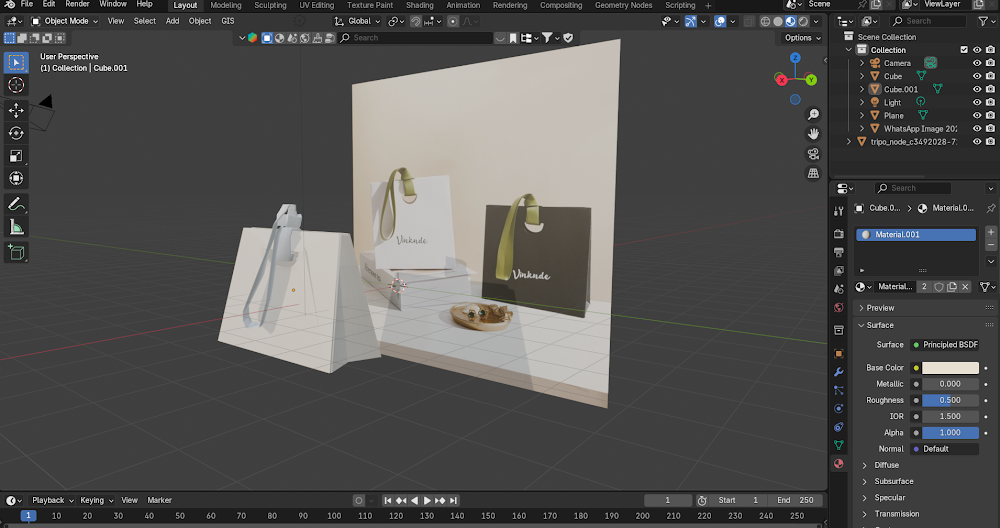The height and width of the screenshot is (528, 1000).
Task: Open the timeline Keying menu
Action: [96, 501]
